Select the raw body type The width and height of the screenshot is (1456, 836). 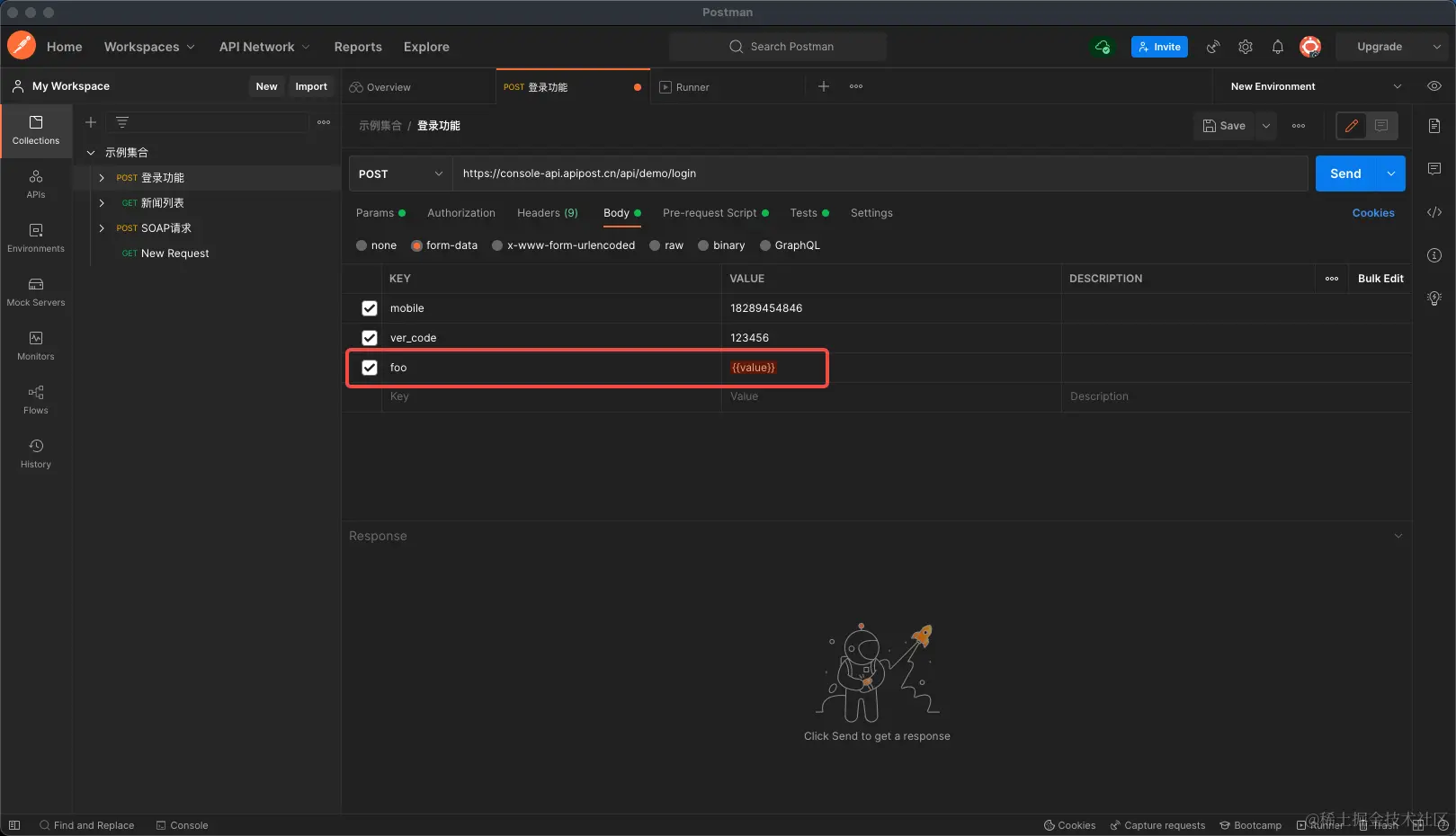pos(656,245)
